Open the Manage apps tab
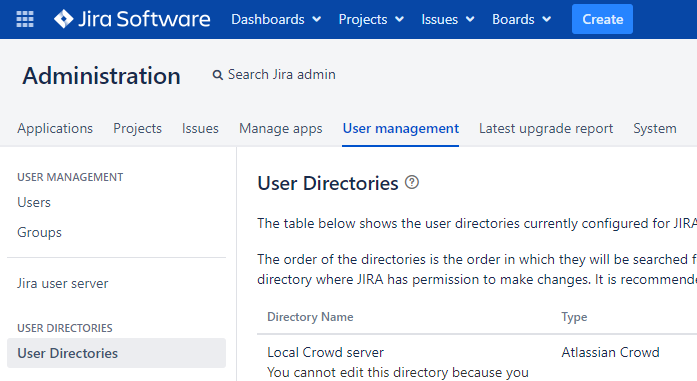Screen dimensions: 697x381 (x=280, y=128)
